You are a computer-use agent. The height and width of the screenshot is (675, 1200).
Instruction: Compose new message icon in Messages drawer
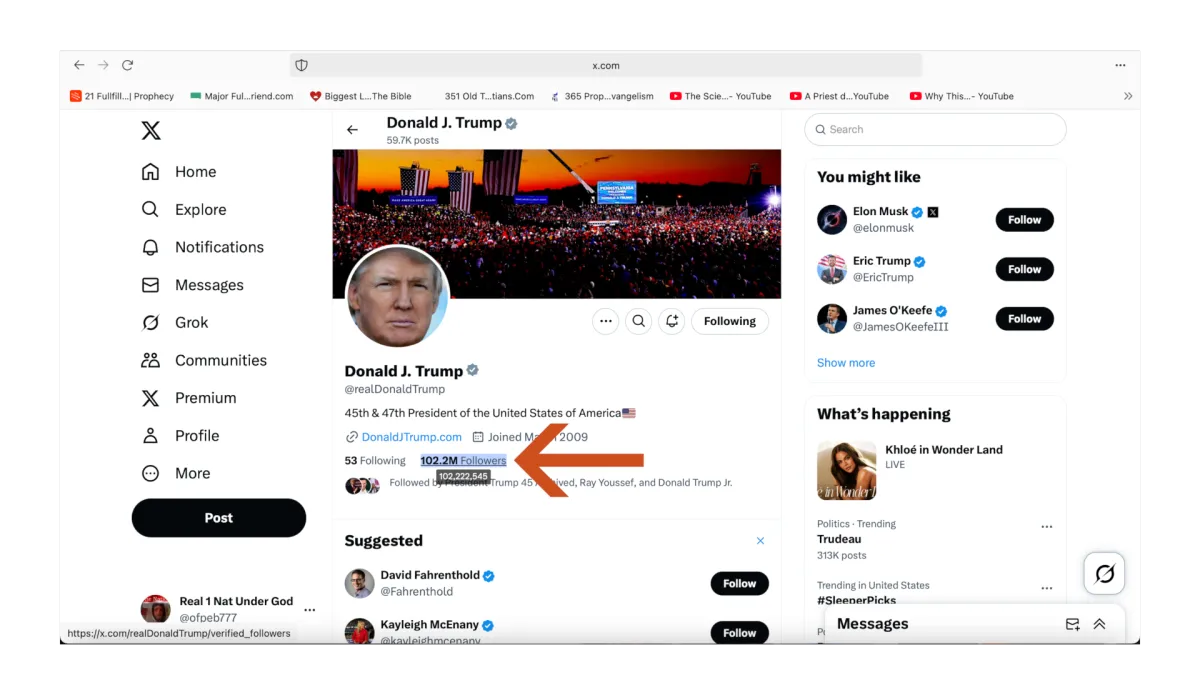point(1072,624)
